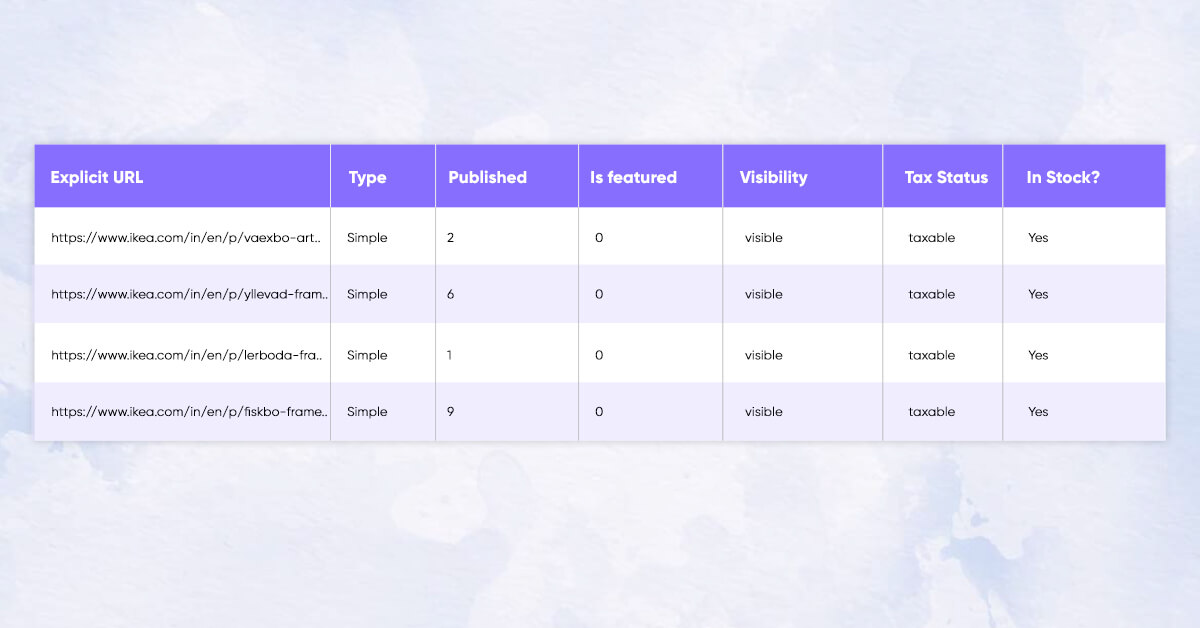Viewport: 1200px width, 628px height.
Task: Click the In Stock? column header
Action: tap(1062, 177)
